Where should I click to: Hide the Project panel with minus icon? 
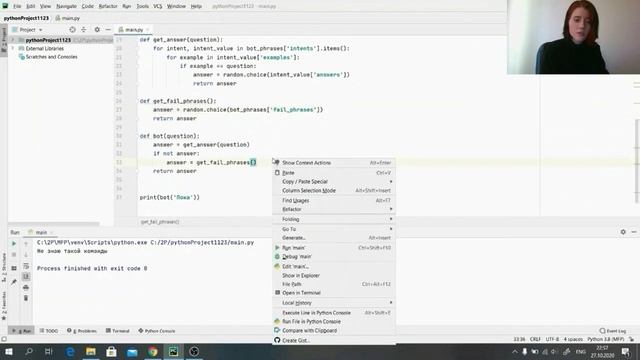[108, 30]
